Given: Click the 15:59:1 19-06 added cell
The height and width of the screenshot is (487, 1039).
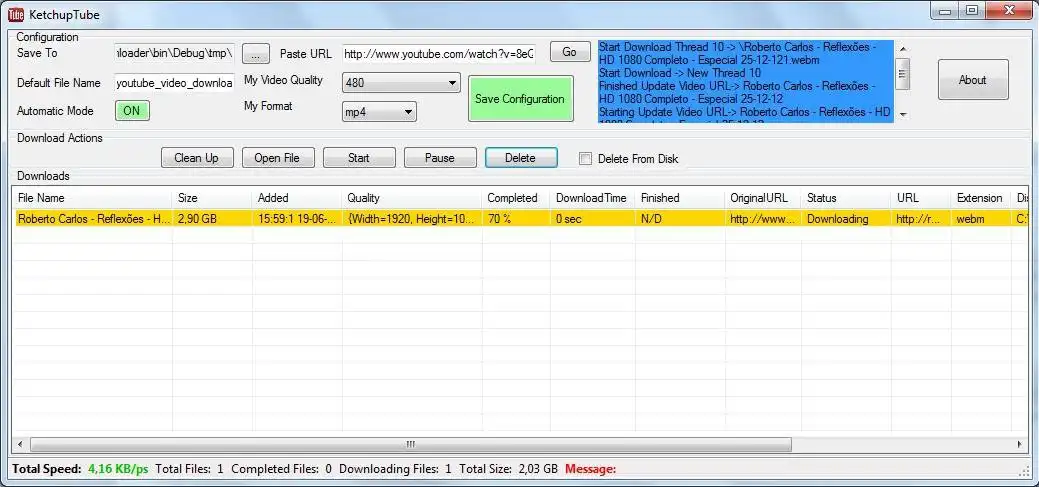Looking at the screenshot, I should tap(297, 219).
